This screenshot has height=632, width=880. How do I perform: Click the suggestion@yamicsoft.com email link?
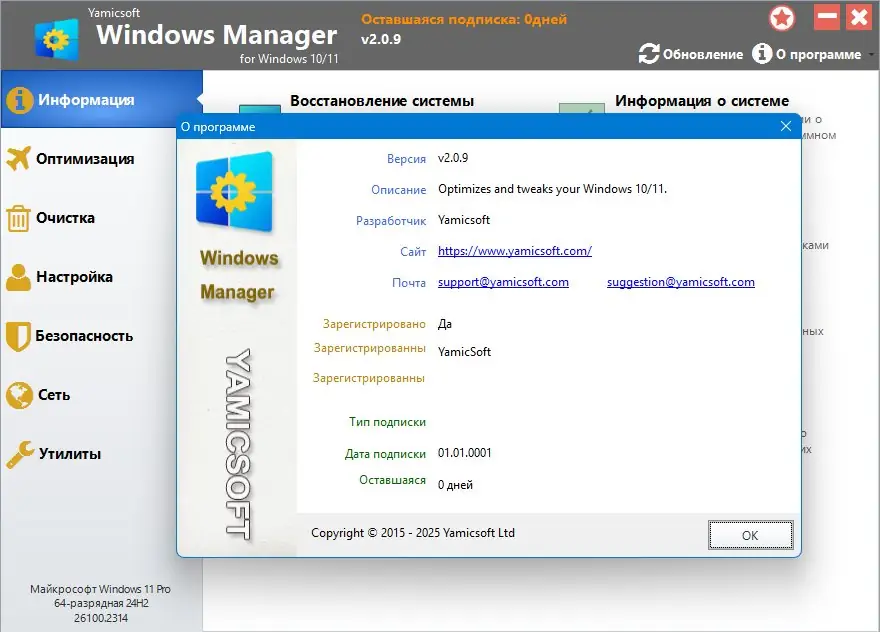681,282
